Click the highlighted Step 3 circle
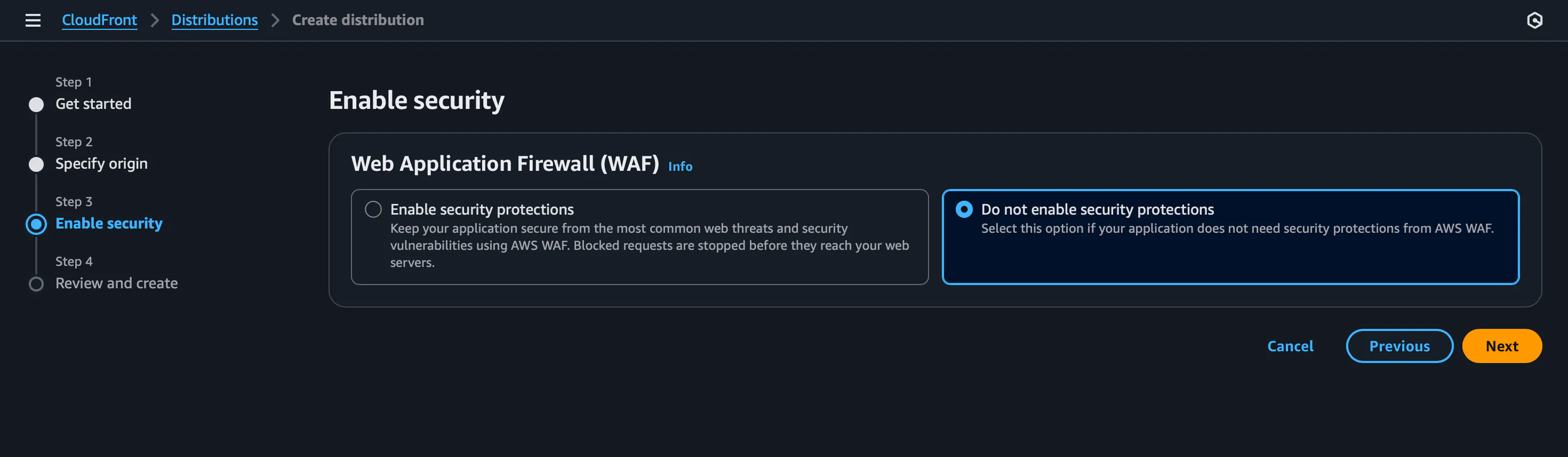 [36, 224]
